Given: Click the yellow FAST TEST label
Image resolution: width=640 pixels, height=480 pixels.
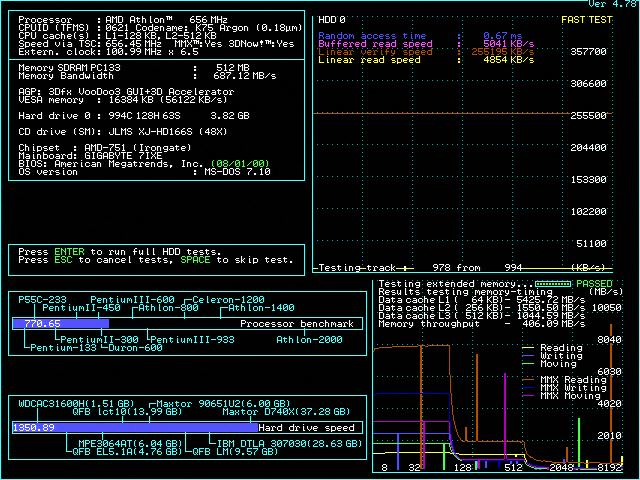Looking at the screenshot, I should (587, 20).
